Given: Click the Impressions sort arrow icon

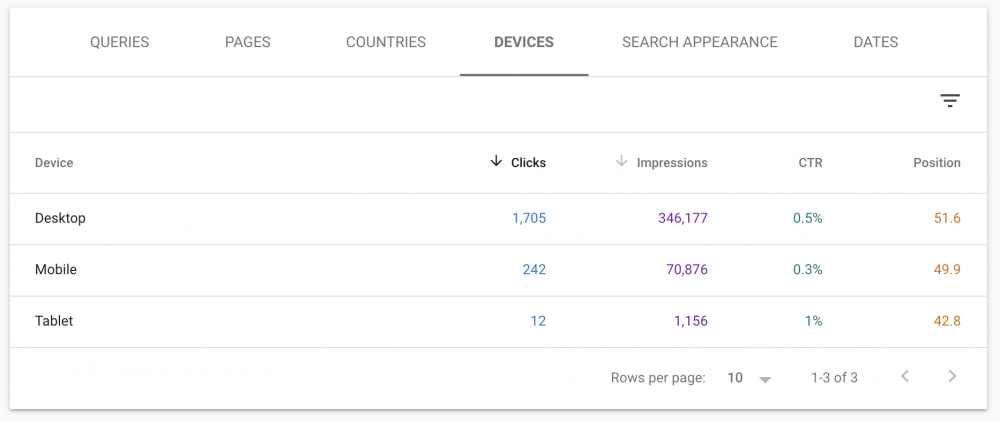Looking at the screenshot, I should 621,162.
